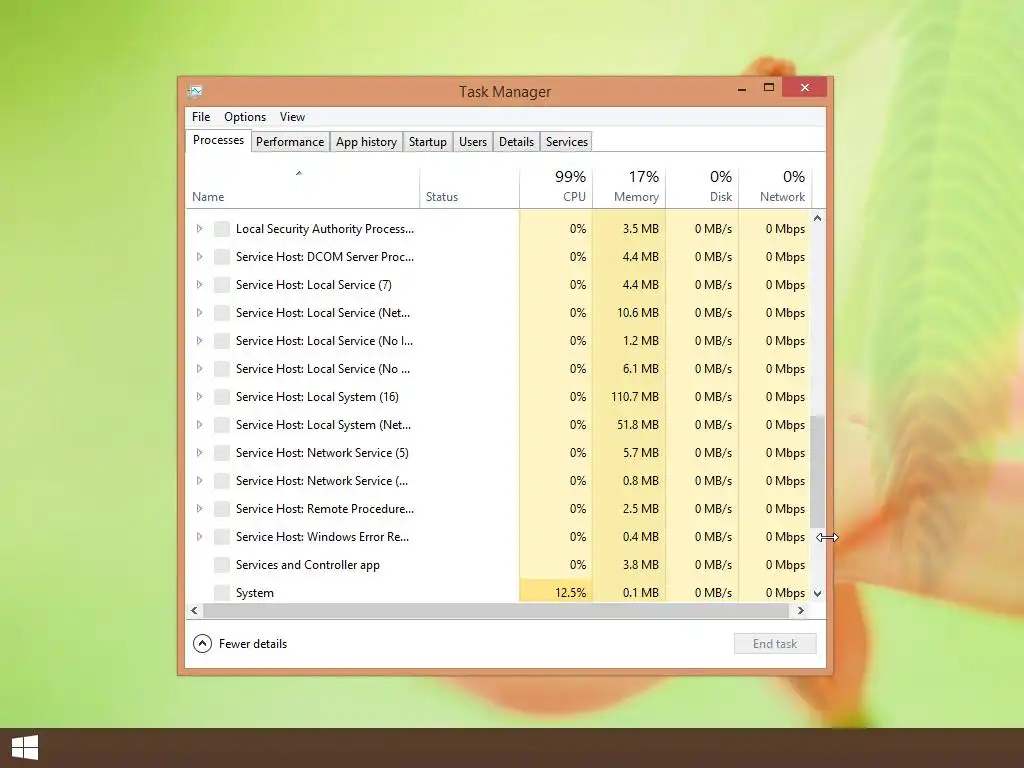Sort by the Name column header
The height and width of the screenshot is (768, 1024).
click(302, 187)
